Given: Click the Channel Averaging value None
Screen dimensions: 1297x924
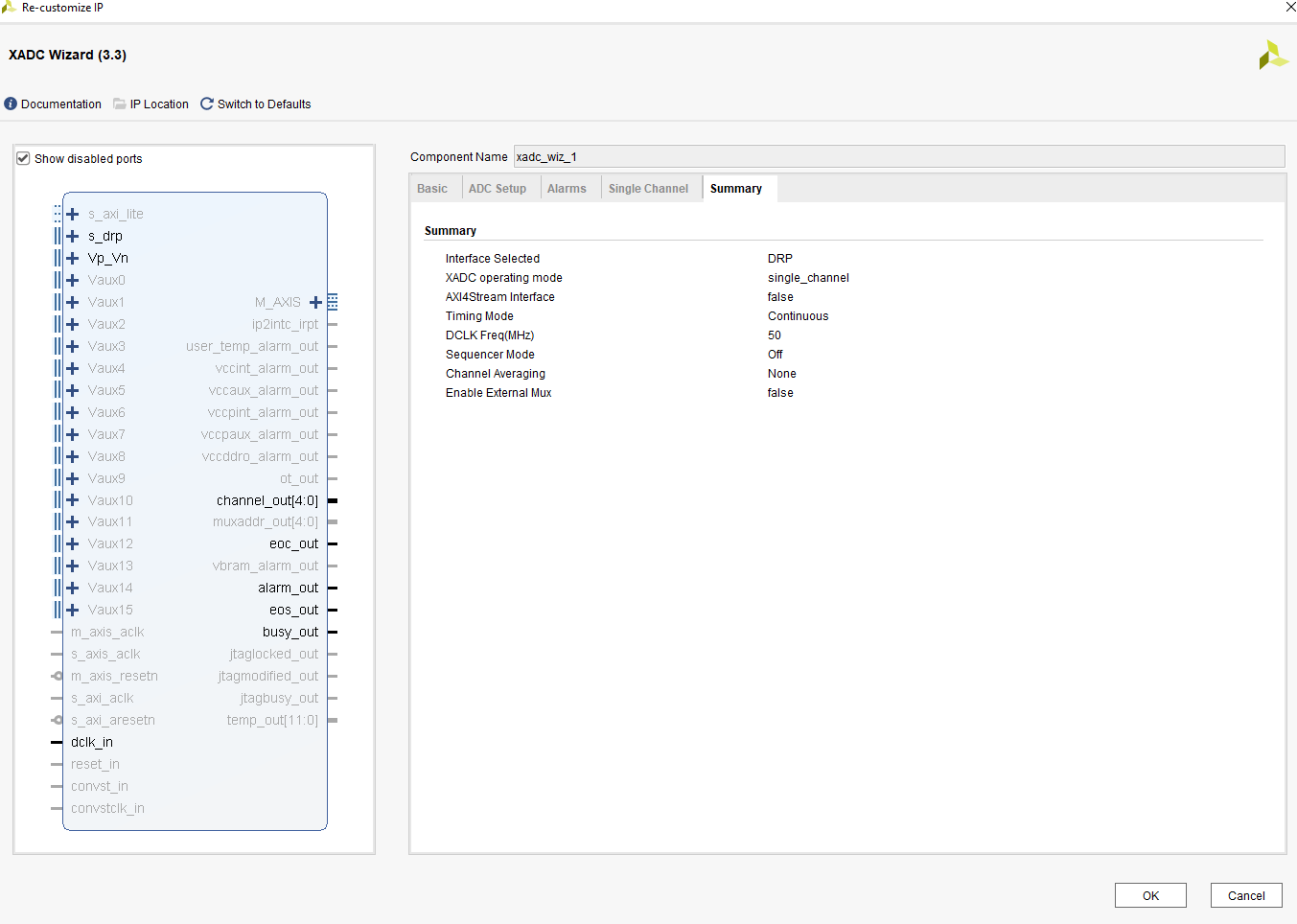Looking at the screenshot, I should [782, 374].
